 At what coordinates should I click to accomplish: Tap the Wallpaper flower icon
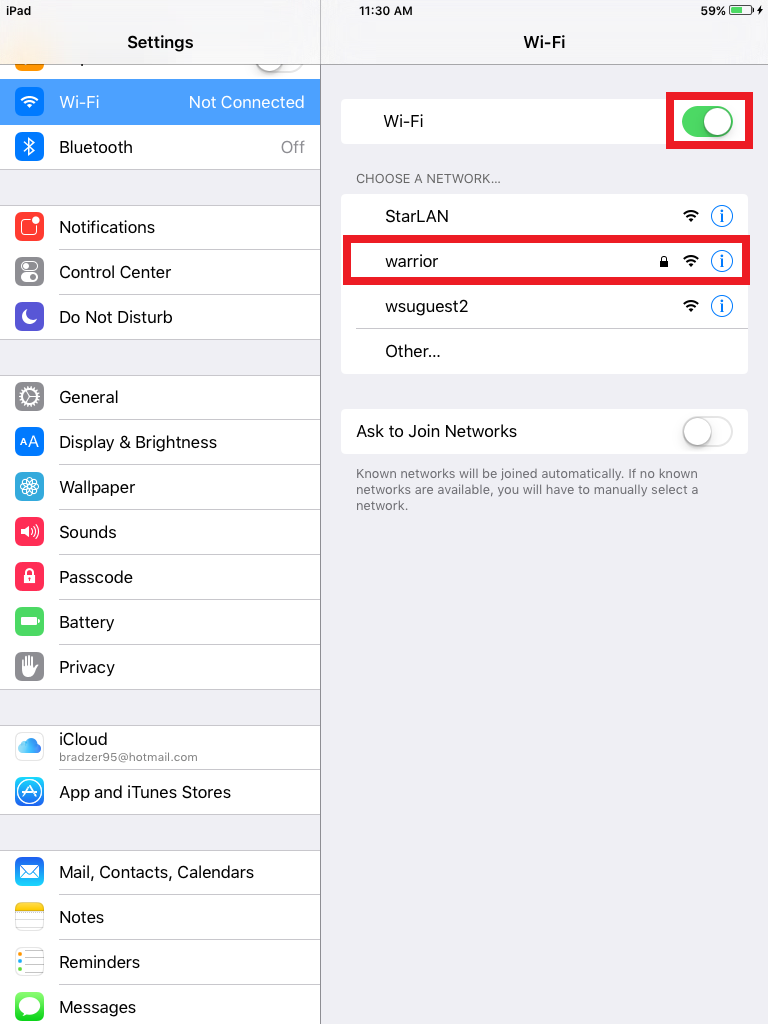pyautogui.click(x=29, y=487)
